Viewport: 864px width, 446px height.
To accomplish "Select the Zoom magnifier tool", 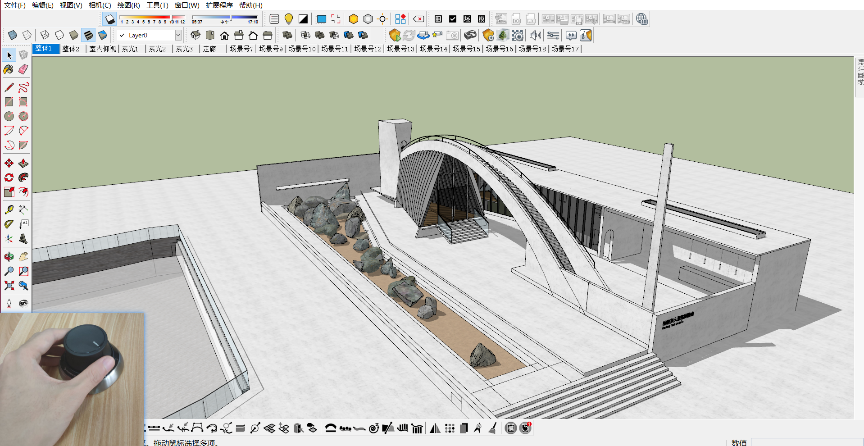I will pyautogui.click(x=9, y=271).
